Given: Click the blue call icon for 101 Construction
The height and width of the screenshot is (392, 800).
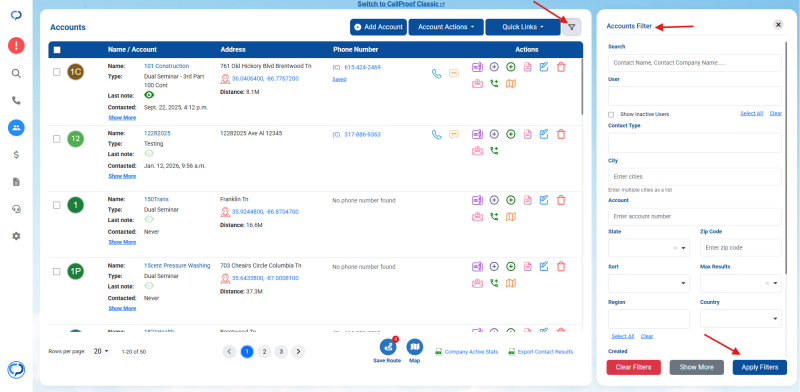Looking at the screenshot, I should coord(436,74).
